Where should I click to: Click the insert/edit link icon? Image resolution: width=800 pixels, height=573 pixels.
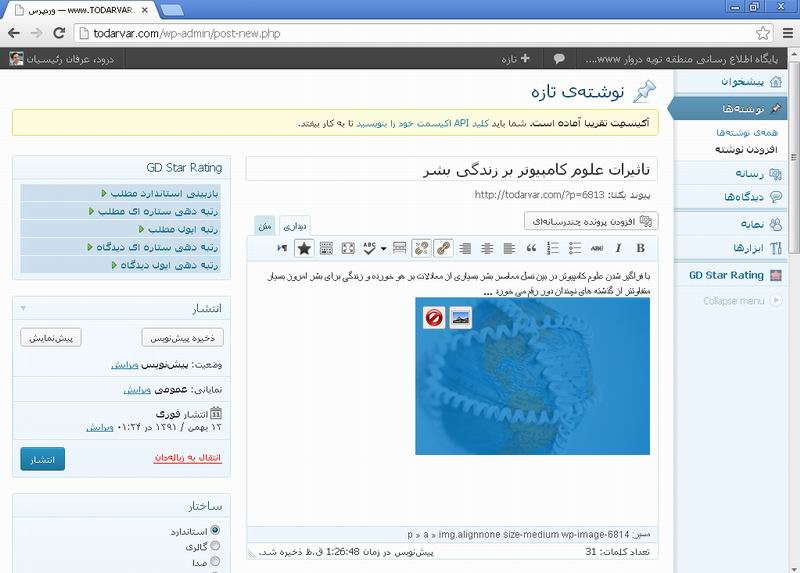443,248
